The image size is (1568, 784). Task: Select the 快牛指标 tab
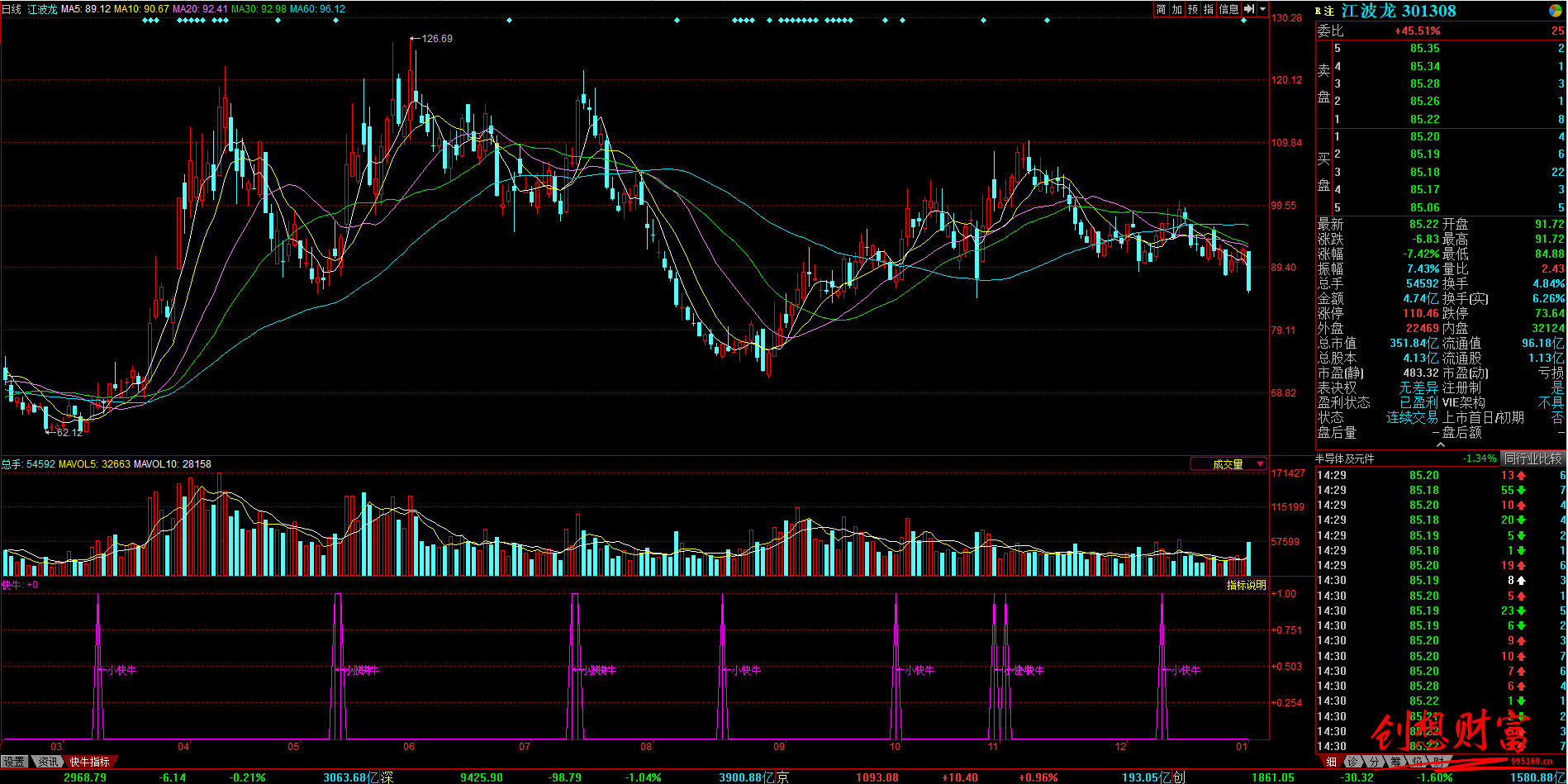click(89, 762)
